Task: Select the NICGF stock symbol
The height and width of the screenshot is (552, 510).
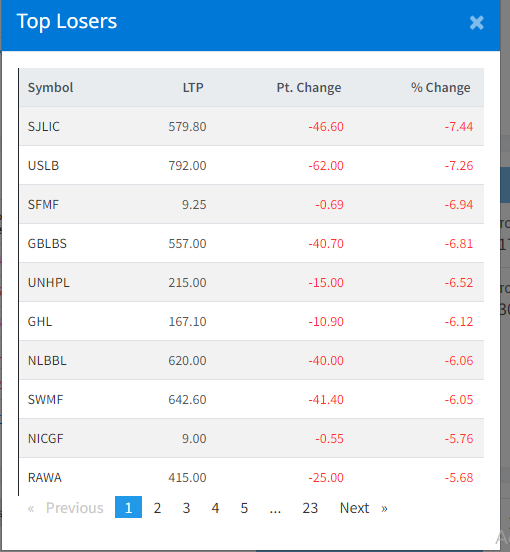Action: point(45,439)
